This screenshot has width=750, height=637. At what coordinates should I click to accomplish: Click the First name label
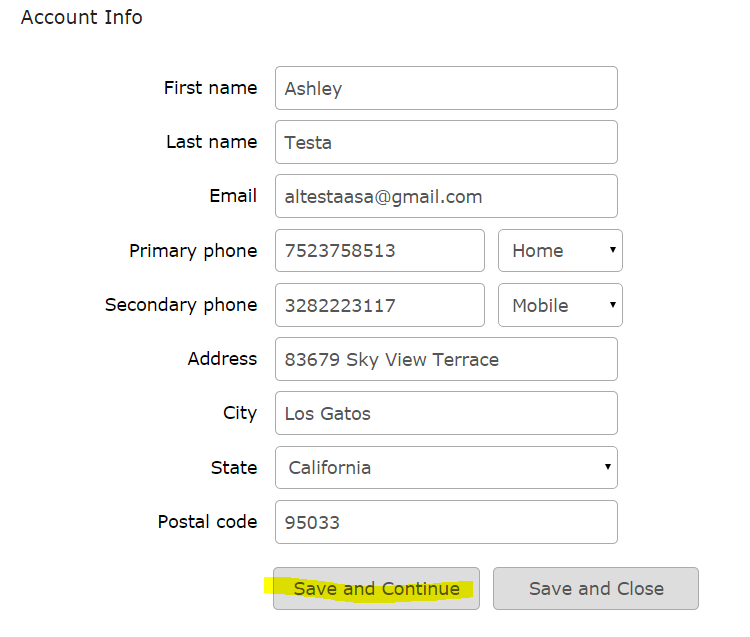coord(210,88)
